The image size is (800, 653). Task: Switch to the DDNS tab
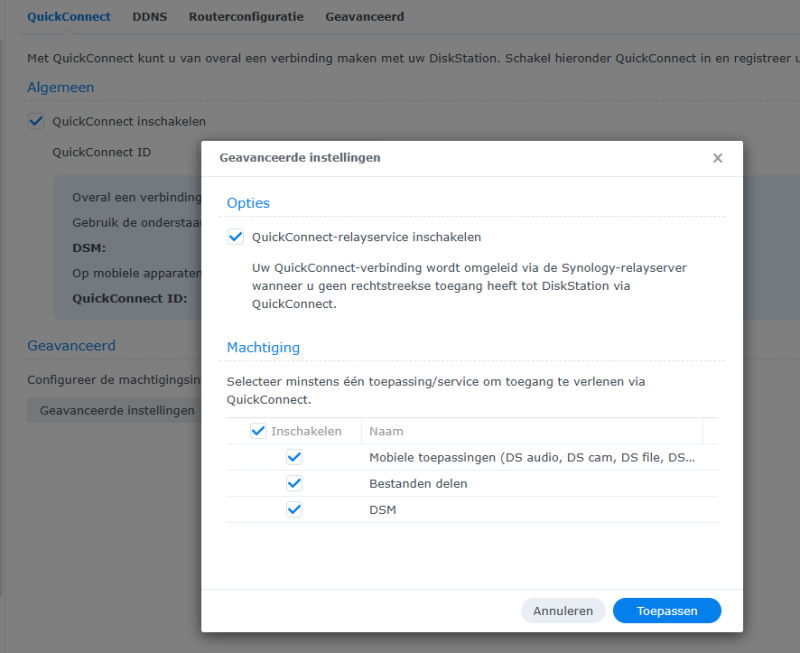149,17
